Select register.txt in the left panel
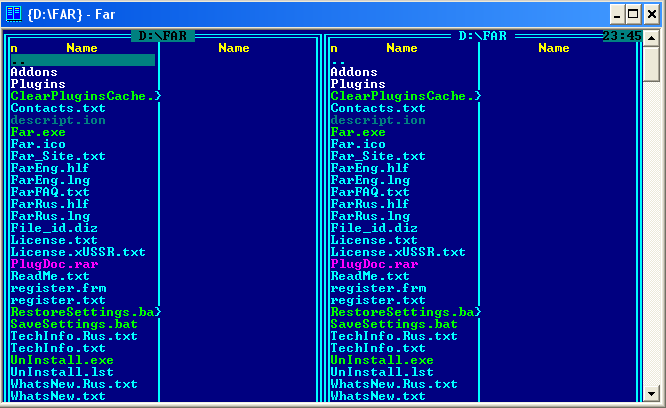This screenshot has height=408, width=666. click(58, 300)
